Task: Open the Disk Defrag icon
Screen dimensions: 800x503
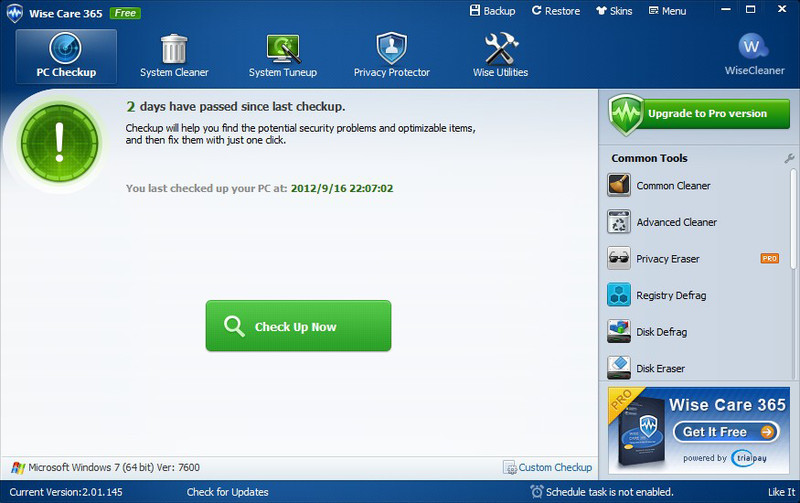Action: tap(619, 332)
